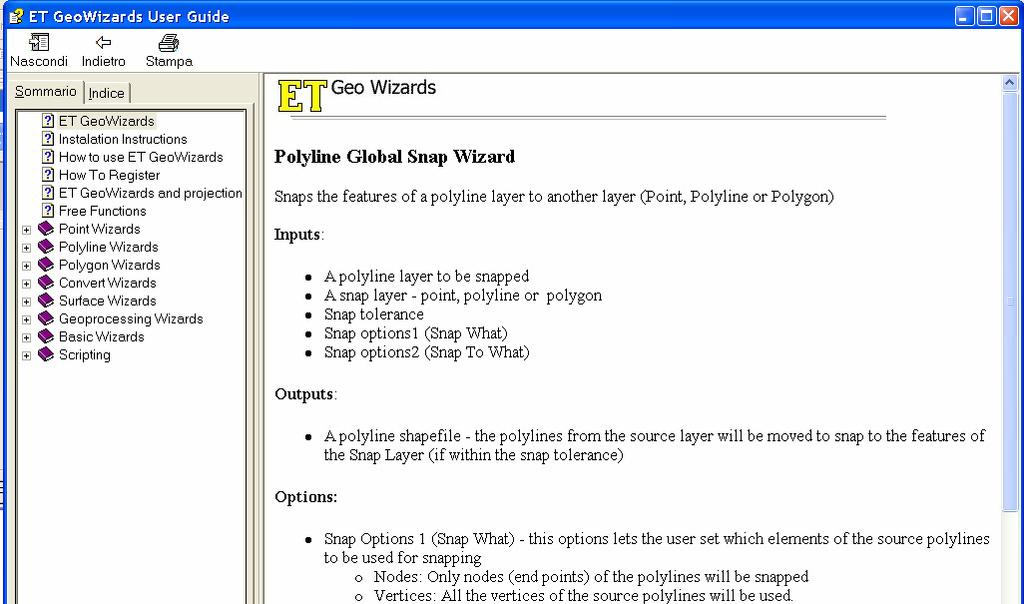Click the Instalation Instructions page icon
This screenshot has height=604, width=1024.
(48, 138)
